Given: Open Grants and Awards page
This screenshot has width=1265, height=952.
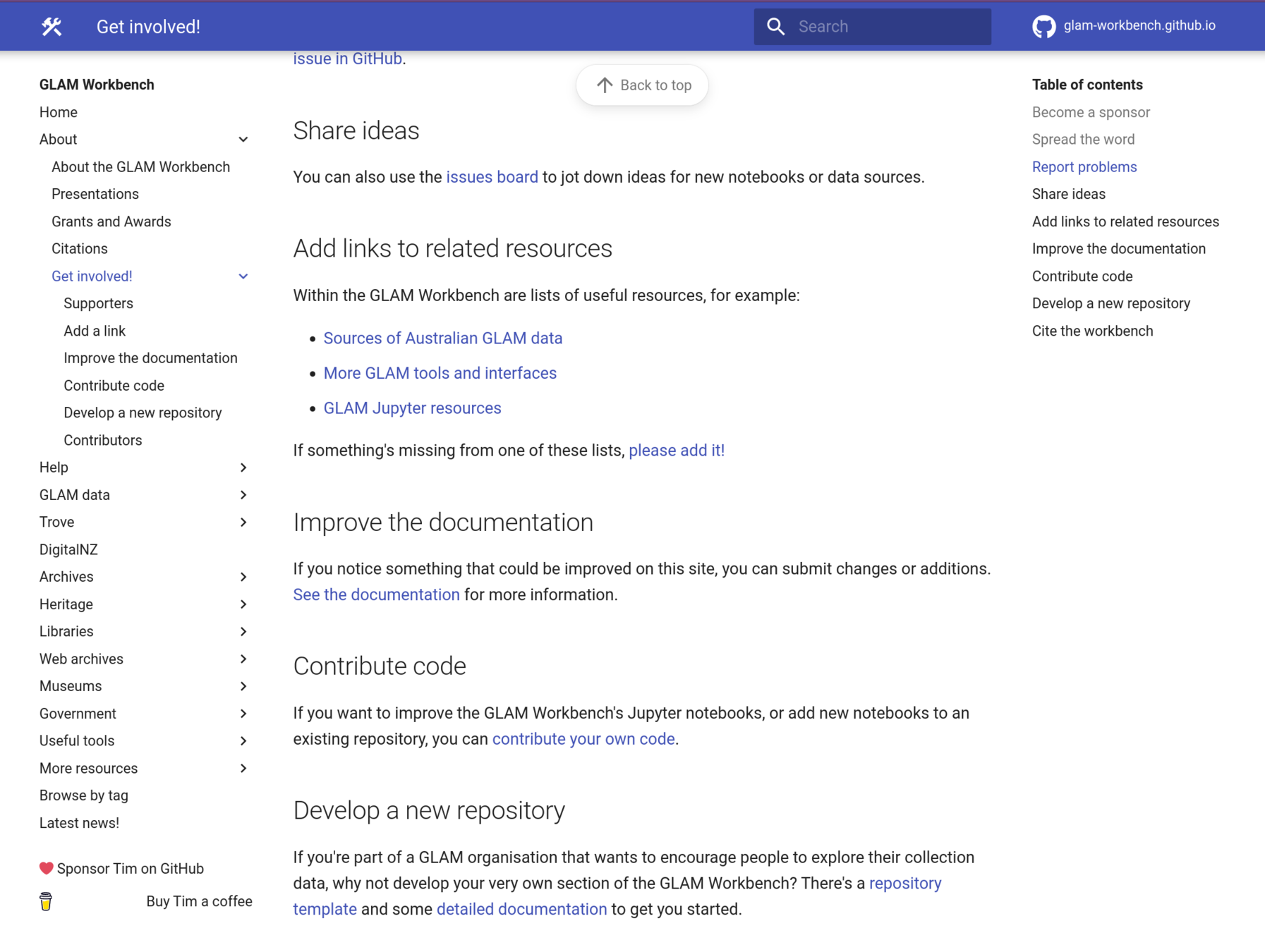Looking at the screenshot, I should [x=111, y=221].
